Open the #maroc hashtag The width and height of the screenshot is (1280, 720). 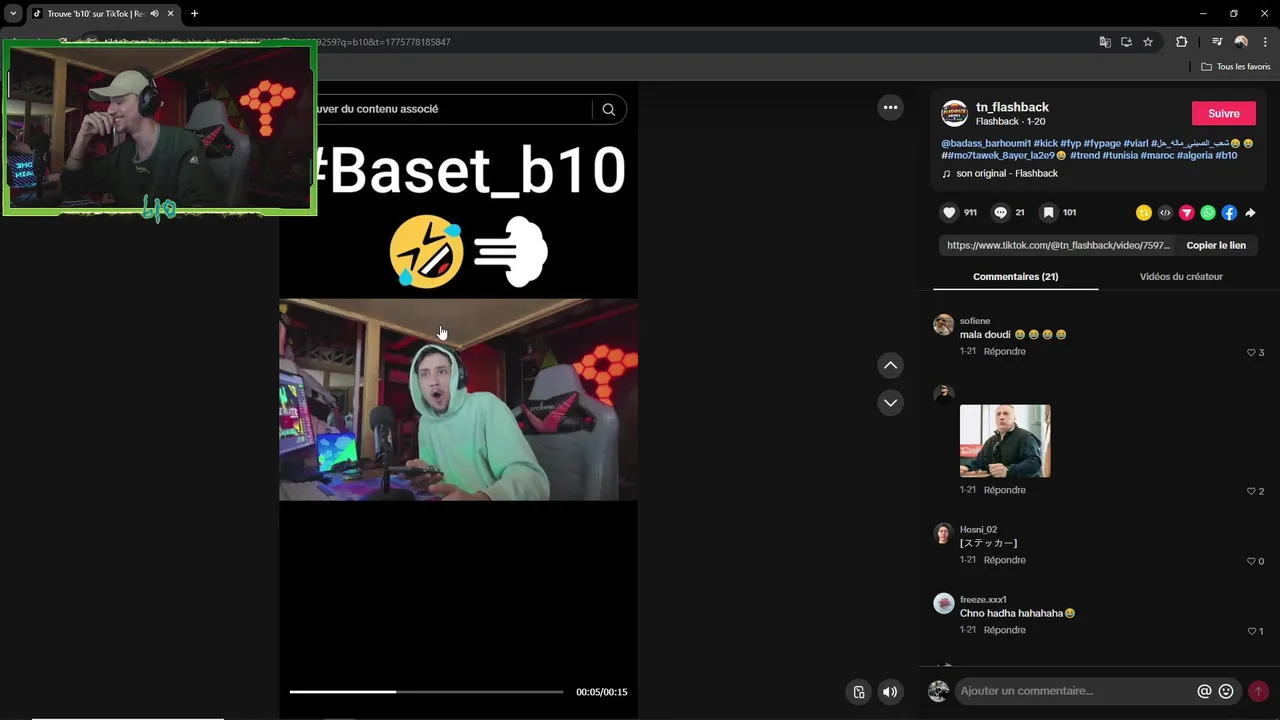coord(1157,155)
